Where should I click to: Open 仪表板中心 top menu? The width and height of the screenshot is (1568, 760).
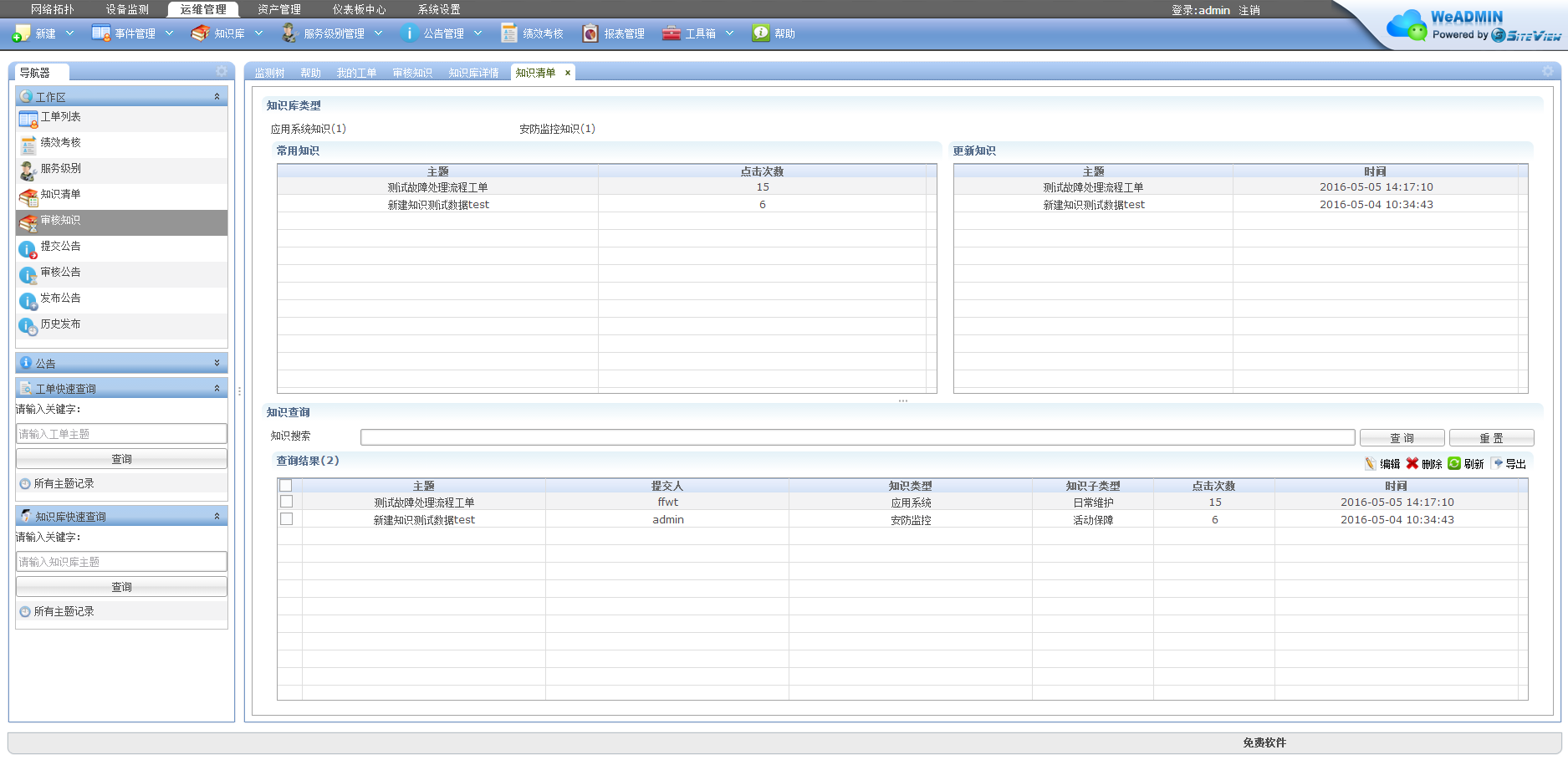click(360, 9)
